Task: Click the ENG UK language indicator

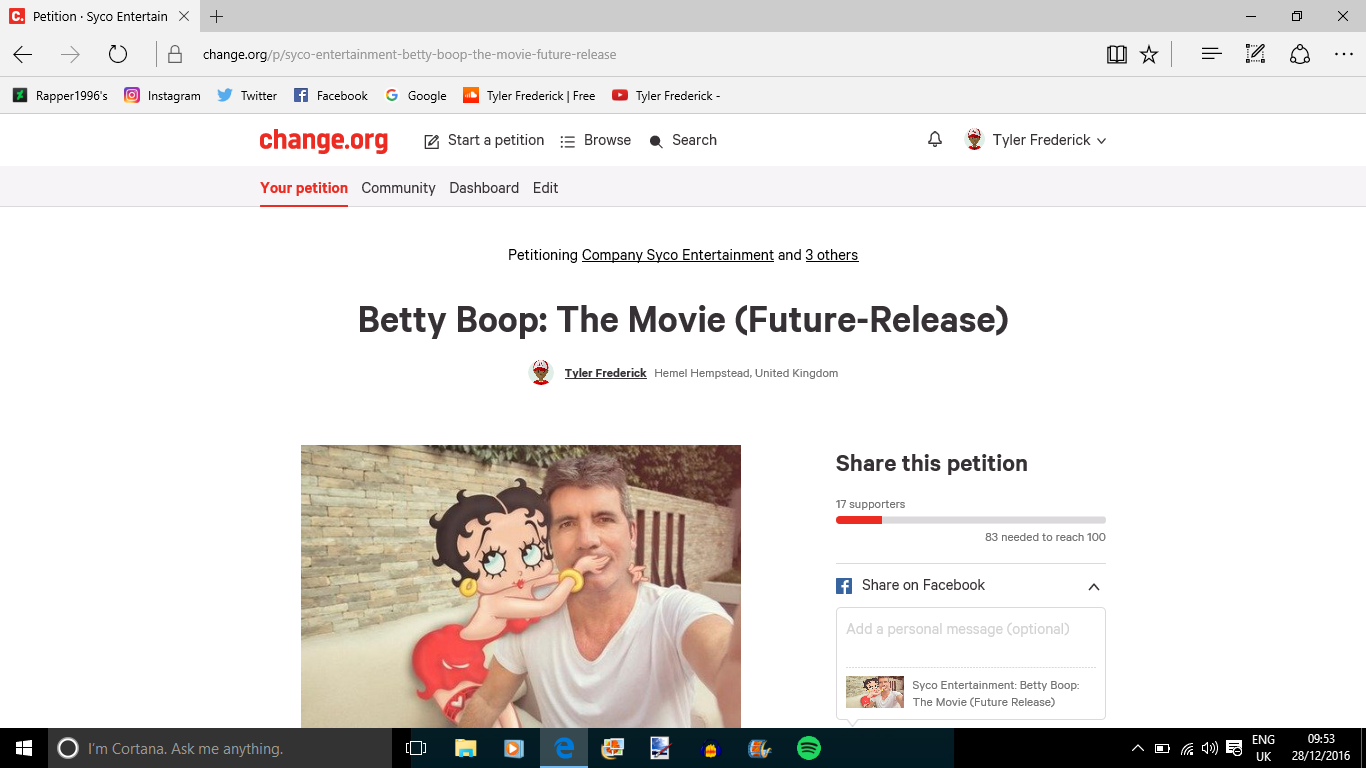Action: 1263,748
